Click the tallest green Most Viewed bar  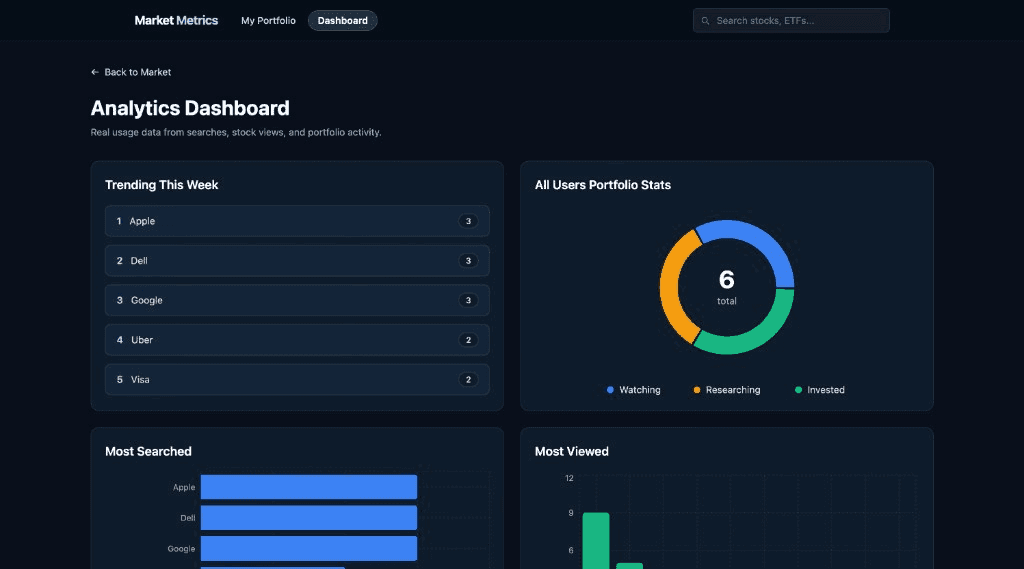596,541
